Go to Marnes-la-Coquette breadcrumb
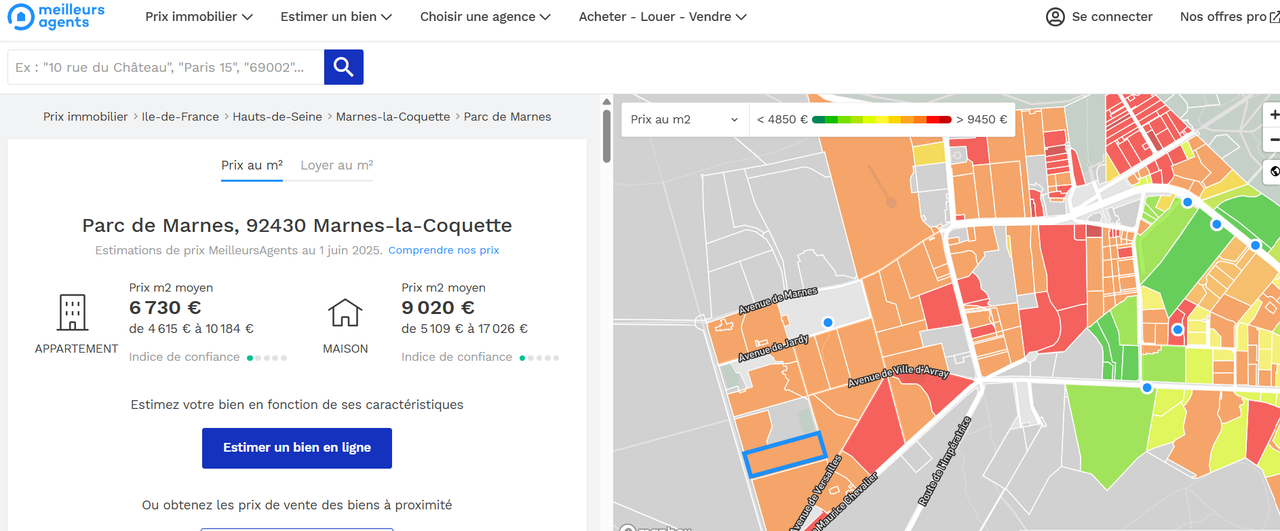Viewport: 1280px width, 531px height. (393, 117)
